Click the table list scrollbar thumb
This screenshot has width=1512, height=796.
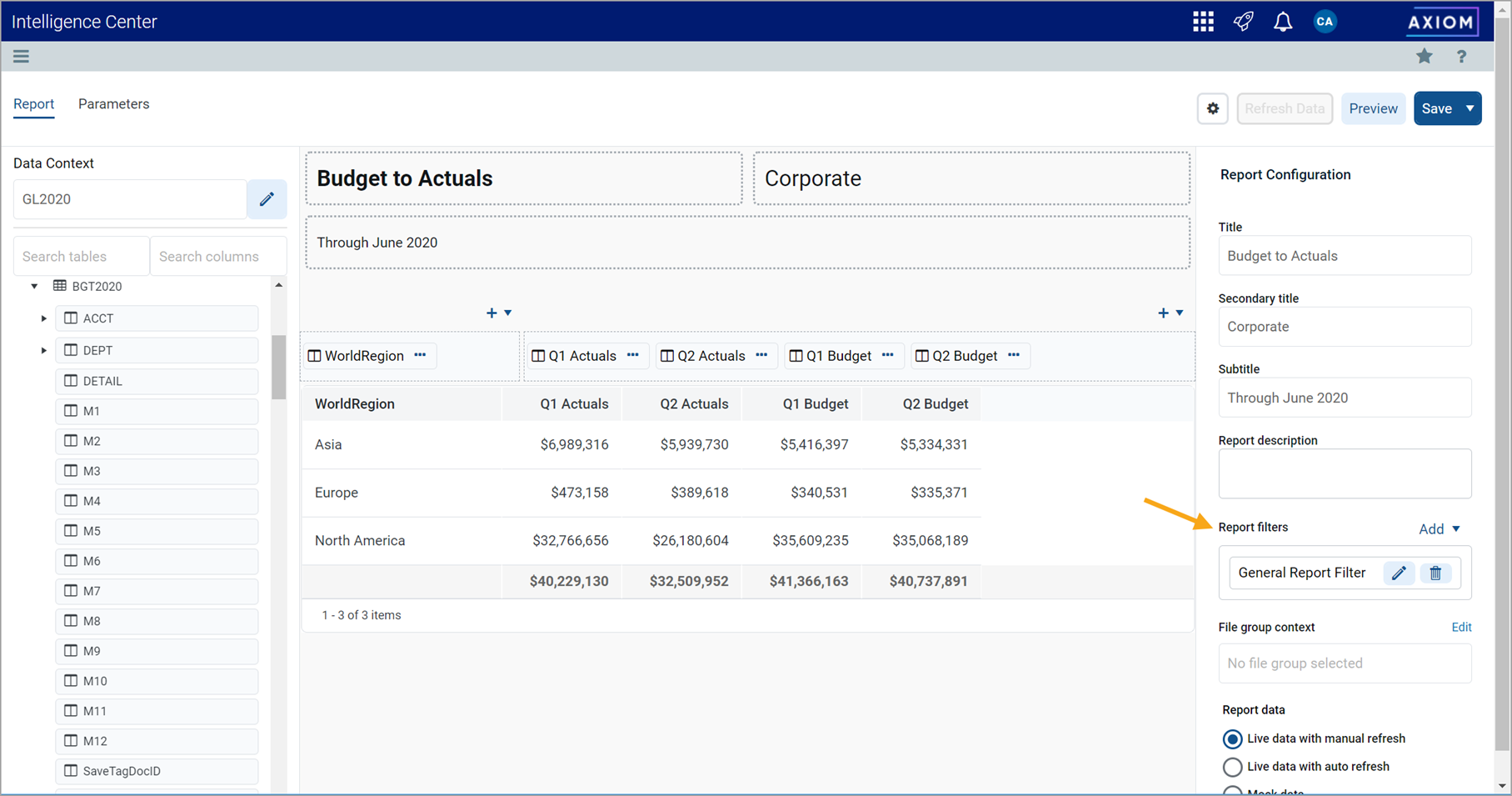click(x=279, y=367)
